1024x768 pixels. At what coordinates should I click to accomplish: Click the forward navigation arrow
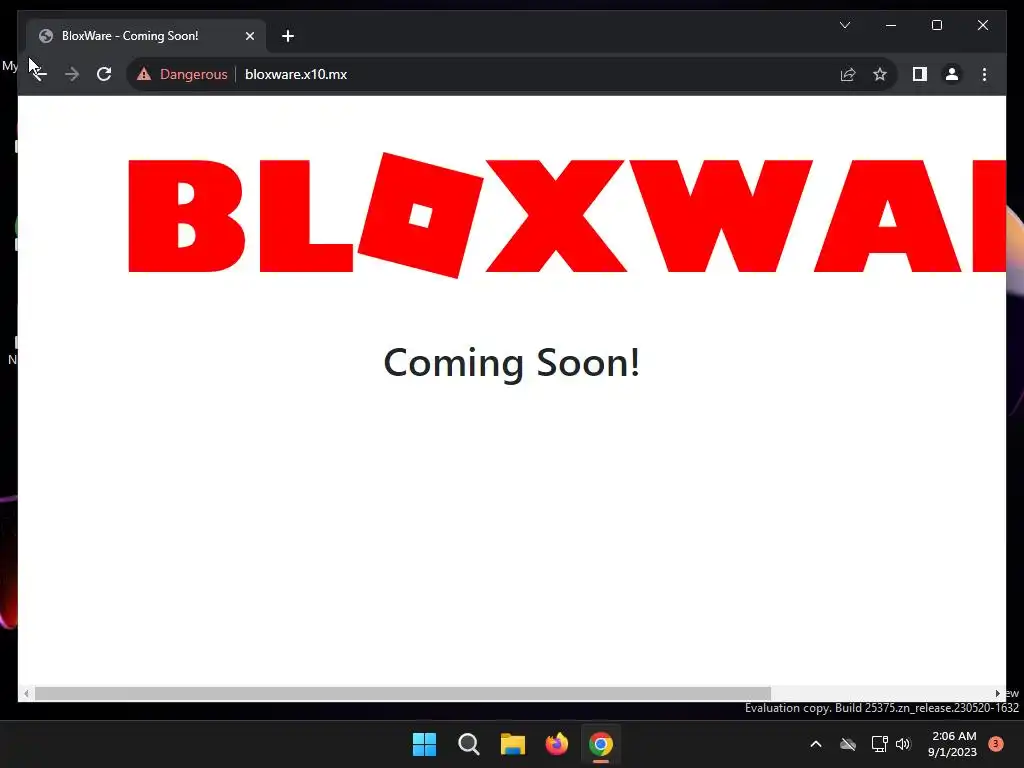pos(72,74)
